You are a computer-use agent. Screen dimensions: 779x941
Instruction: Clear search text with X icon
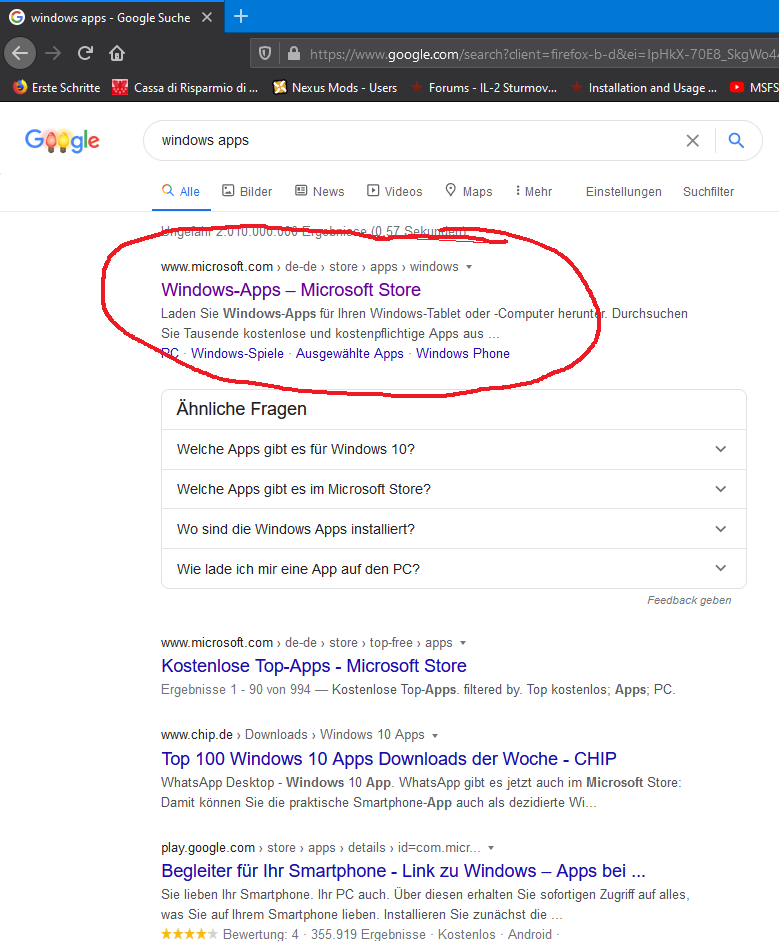(693, 140)
